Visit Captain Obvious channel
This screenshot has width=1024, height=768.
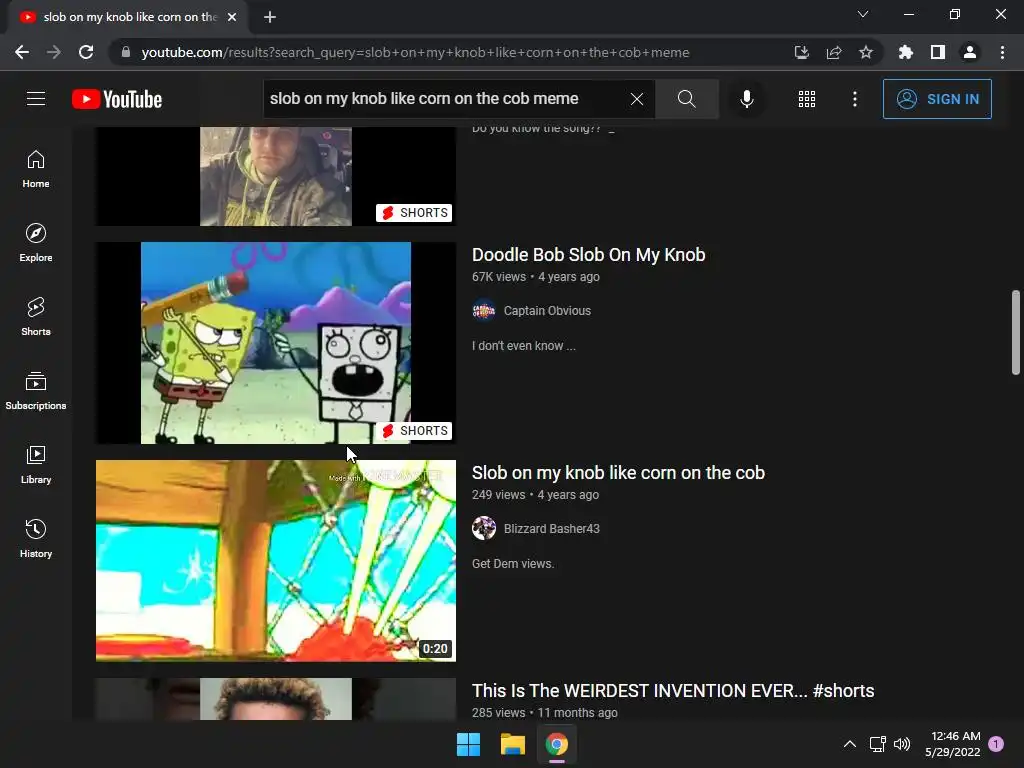tap(547, 311)
